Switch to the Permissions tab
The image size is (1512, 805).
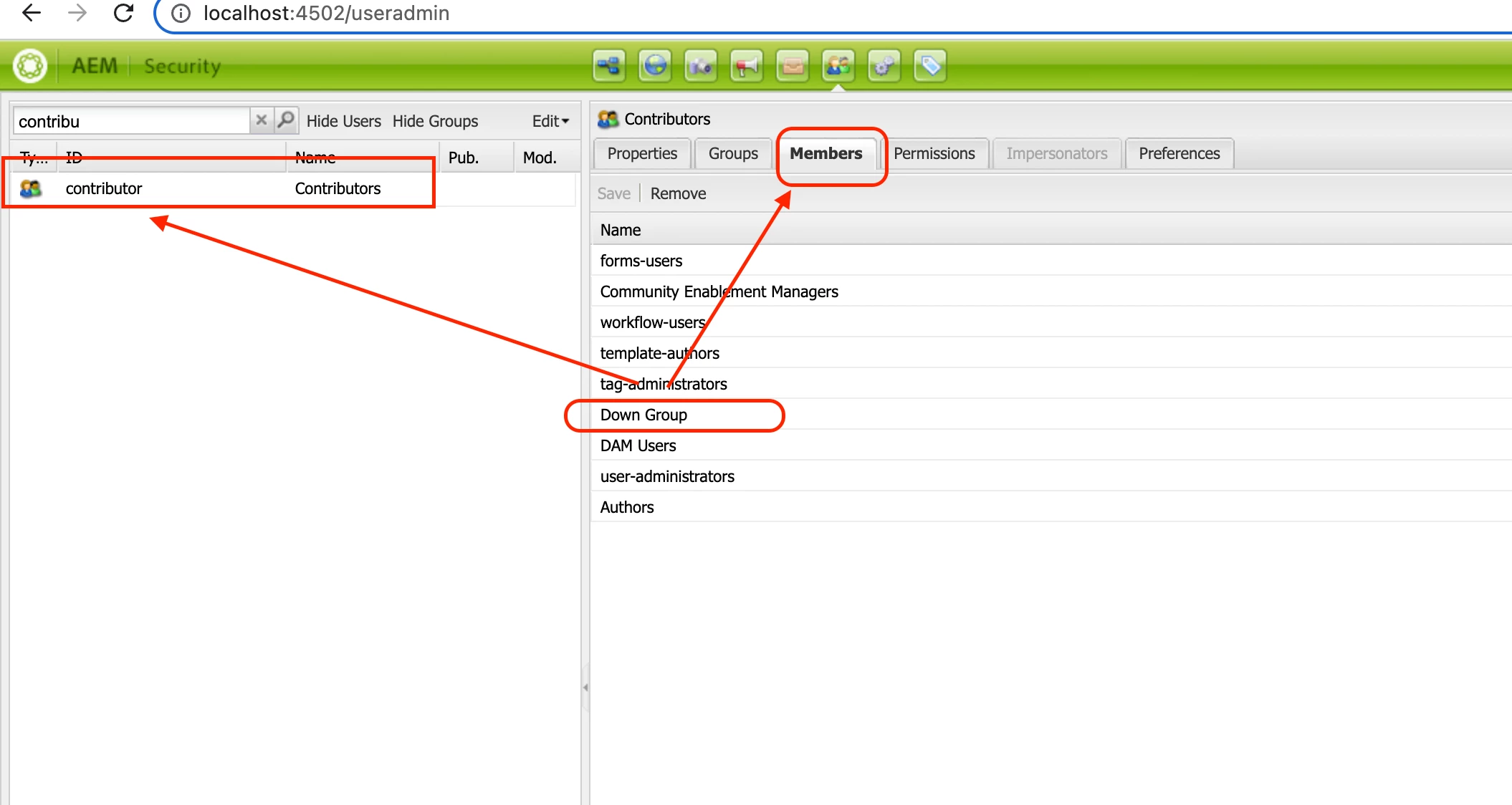click(x=934, y=153)
